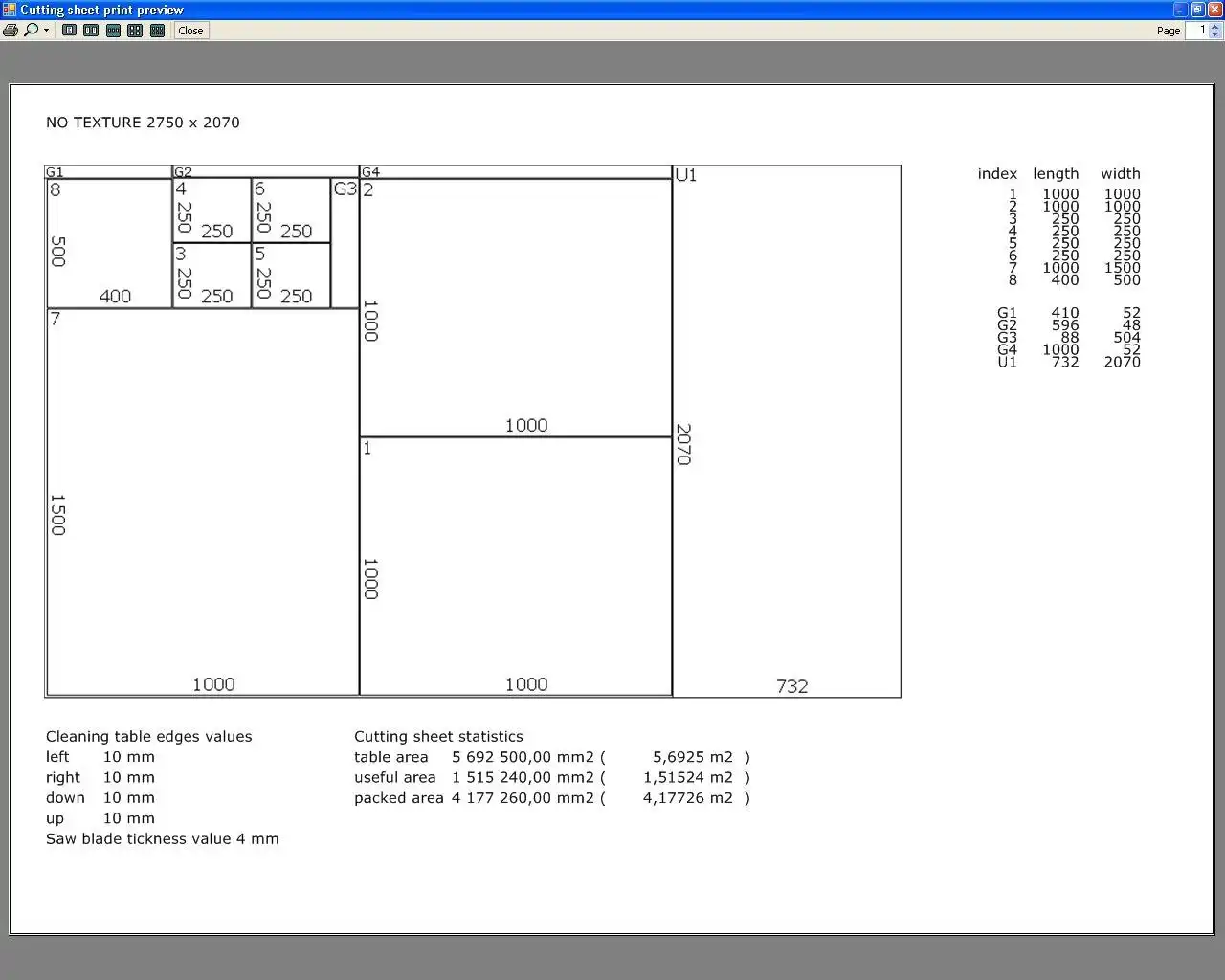
Task: Open the zoom level dropdown arrow
Action: tap(46, 30)
